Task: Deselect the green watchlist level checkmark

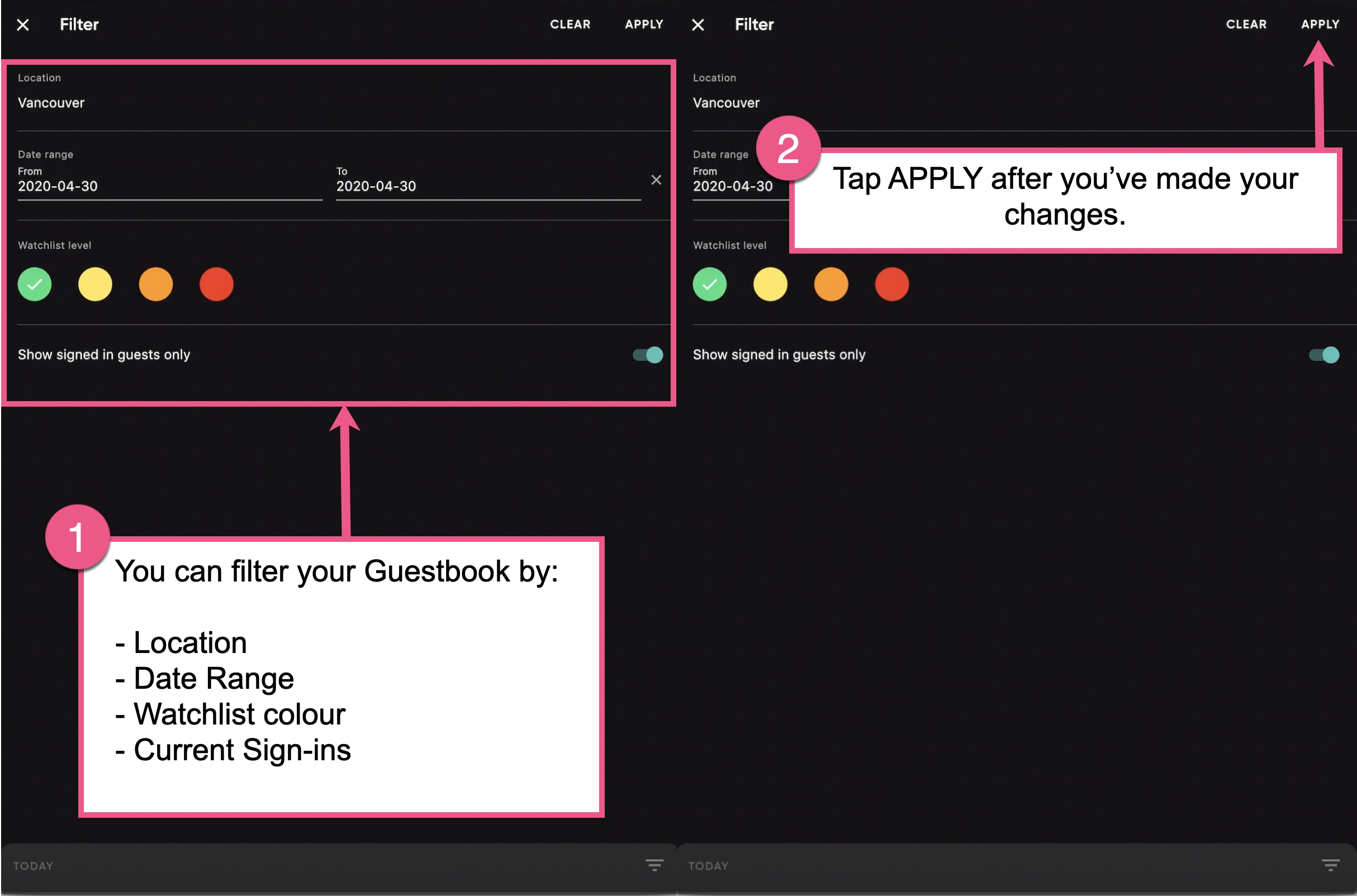Action: pyautogui.click(x=34, y=284)
